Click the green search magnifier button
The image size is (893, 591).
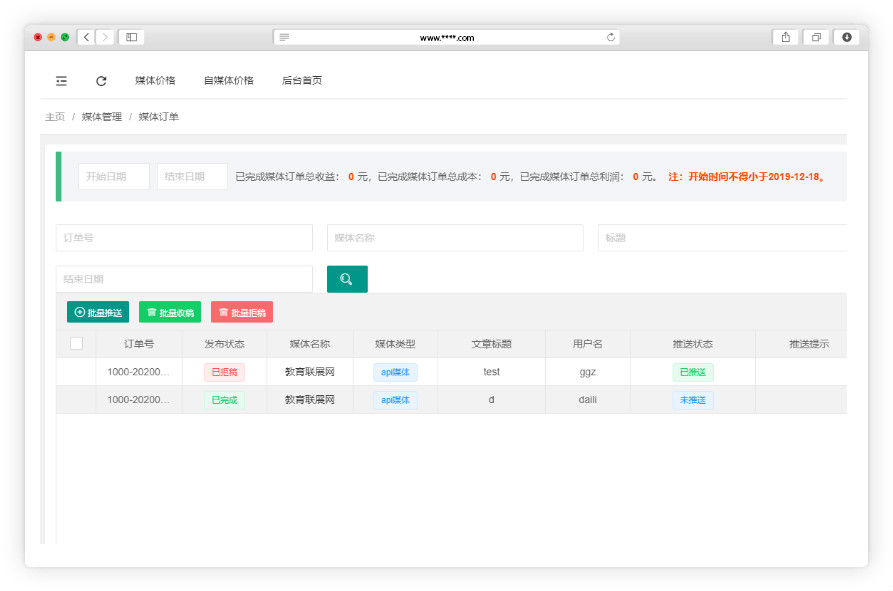(347, 279)
